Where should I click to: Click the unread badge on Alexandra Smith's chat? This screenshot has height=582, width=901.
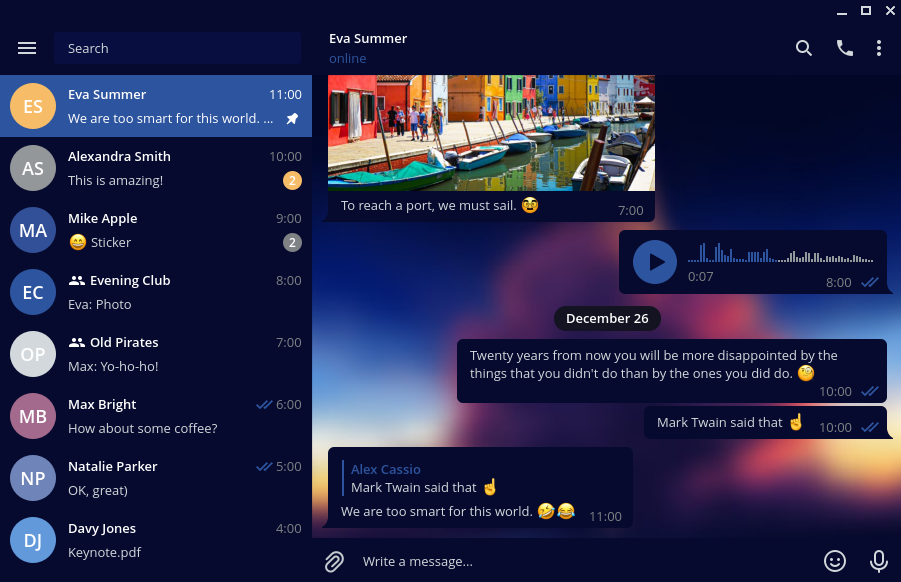292,181
